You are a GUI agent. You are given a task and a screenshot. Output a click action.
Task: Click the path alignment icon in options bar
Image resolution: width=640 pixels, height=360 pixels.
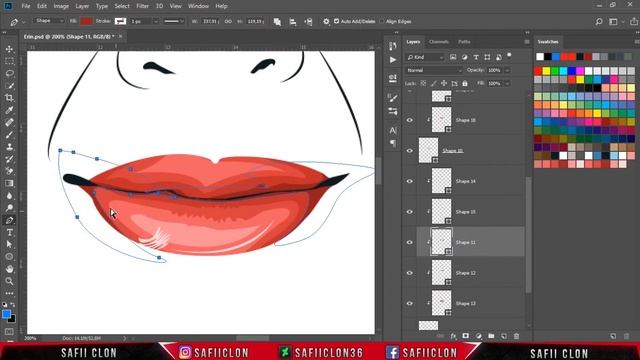click(x=293, y=22)
